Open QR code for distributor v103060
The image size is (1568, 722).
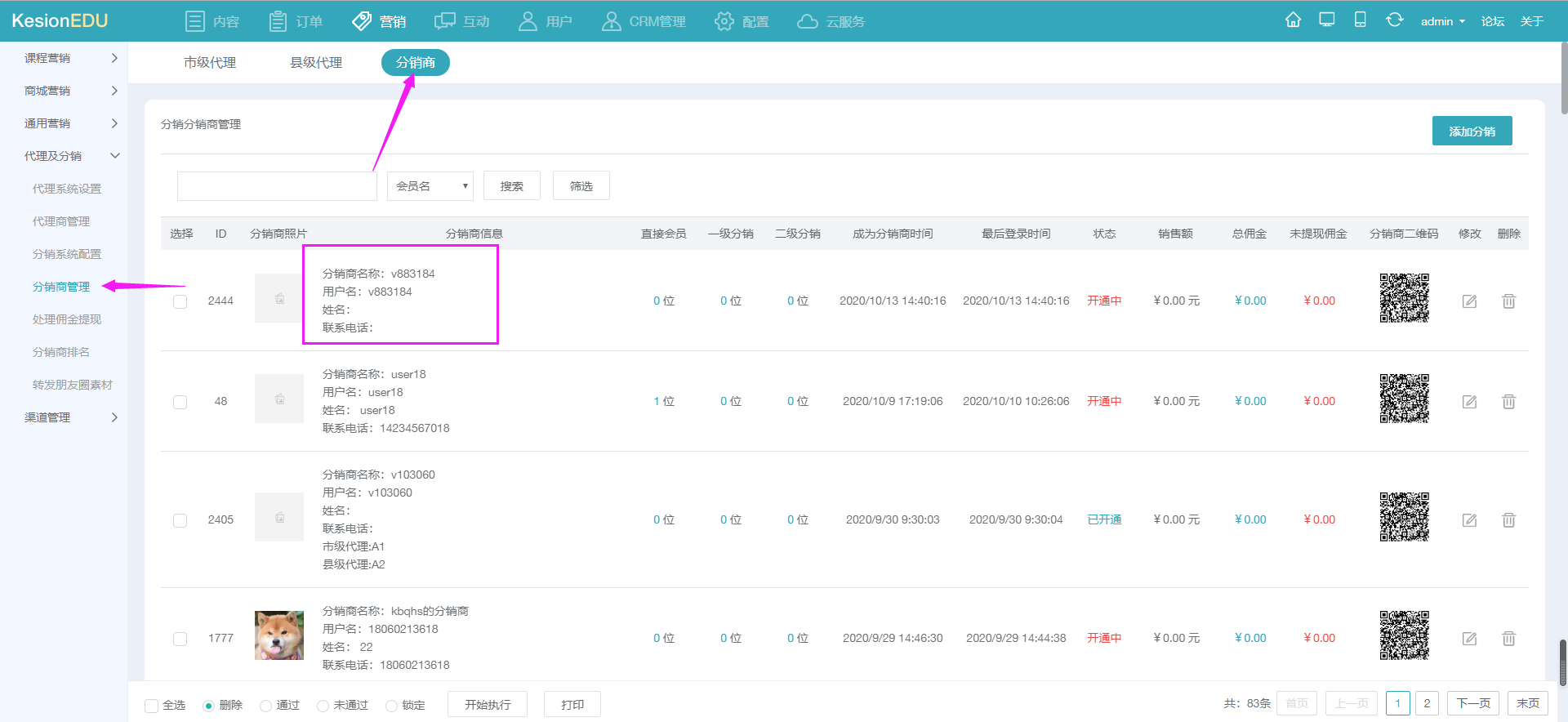tap(1405, 517)
